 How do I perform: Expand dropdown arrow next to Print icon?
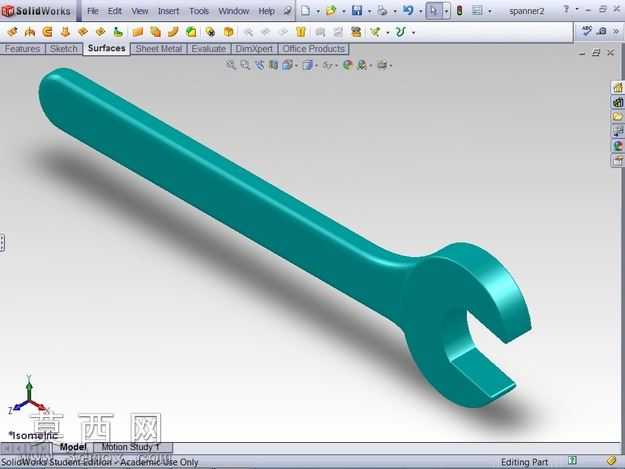(x=395, y=12)
